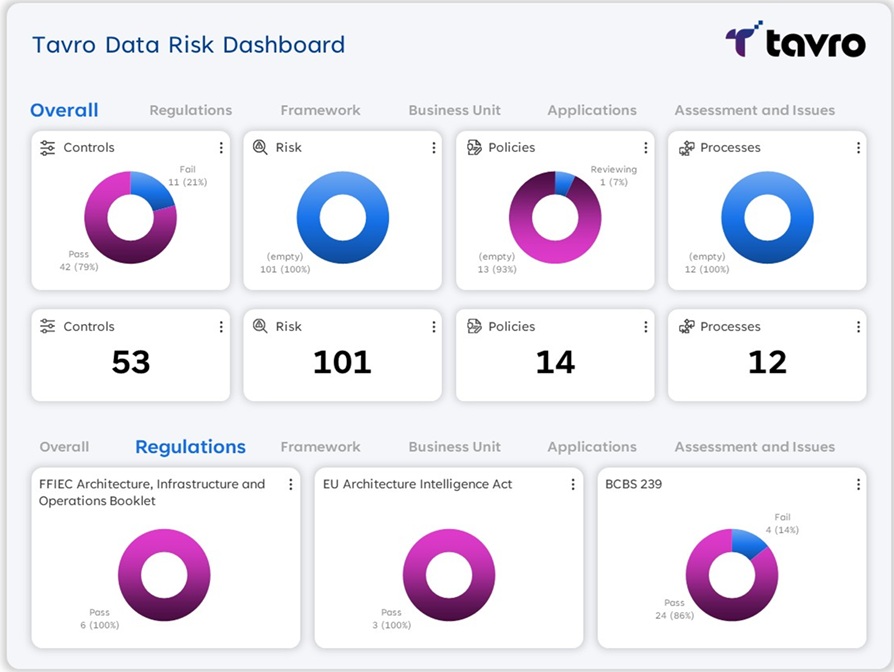
Task: Click the Processes icon on chart card
Action: [x=686, y=148]
